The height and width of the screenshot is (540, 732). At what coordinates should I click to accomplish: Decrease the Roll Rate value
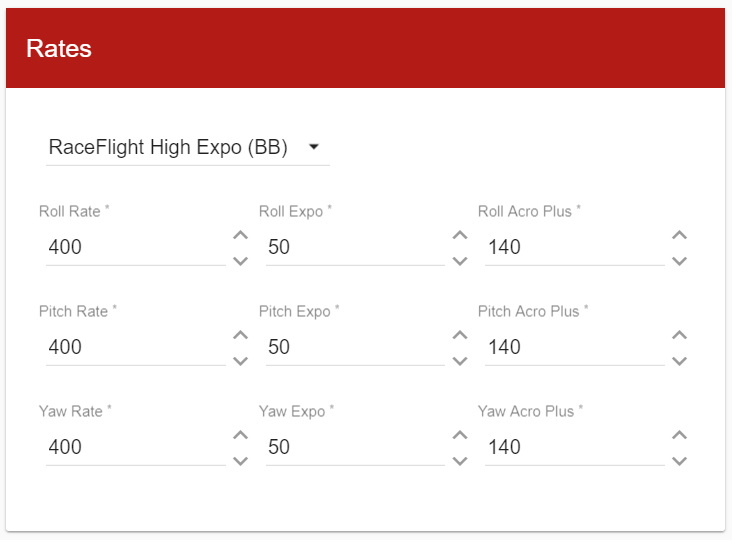(x=240, y=261)
